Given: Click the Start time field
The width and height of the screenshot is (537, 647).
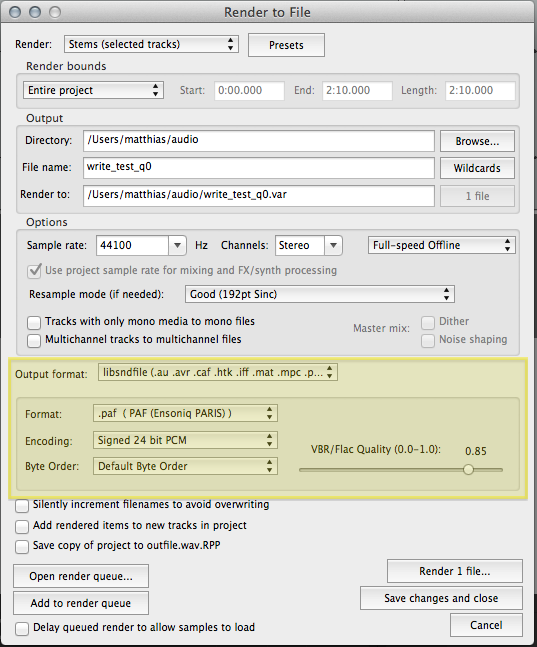Looking at the screenshot, I should (x=249, y=90).
